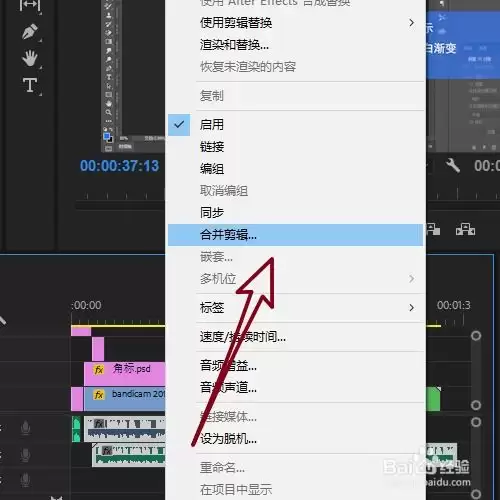Click the top vertical zoom handle circle
Image resolution: width=500 pixels, height=500 pixels.
476,336
